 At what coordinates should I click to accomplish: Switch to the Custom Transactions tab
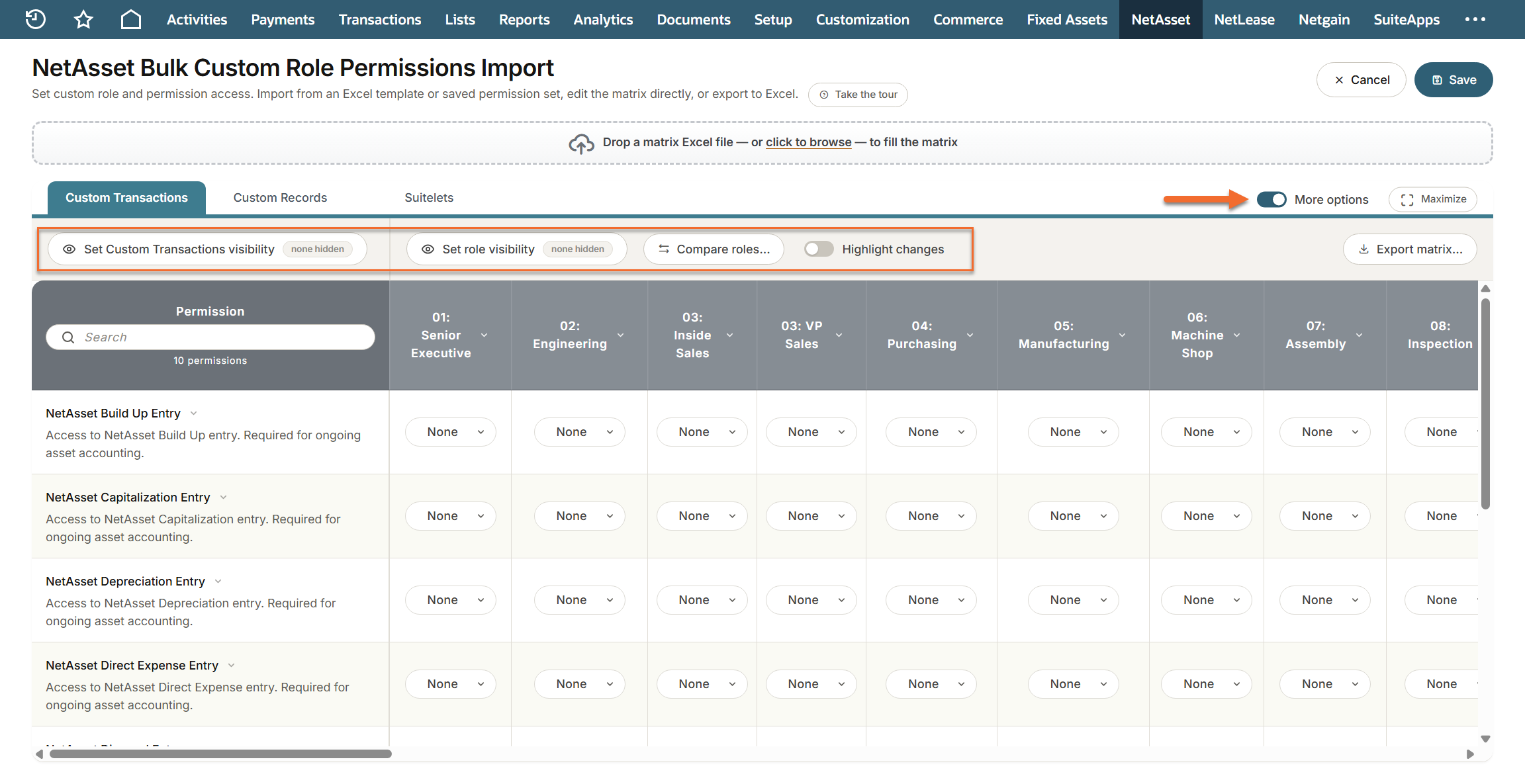[126, 198]
